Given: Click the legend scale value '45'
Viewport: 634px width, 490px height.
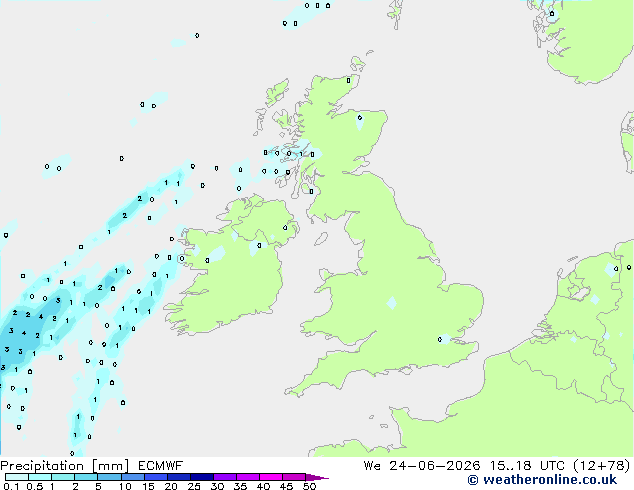Looking at the screenshot, I should (x=286, y=486).
